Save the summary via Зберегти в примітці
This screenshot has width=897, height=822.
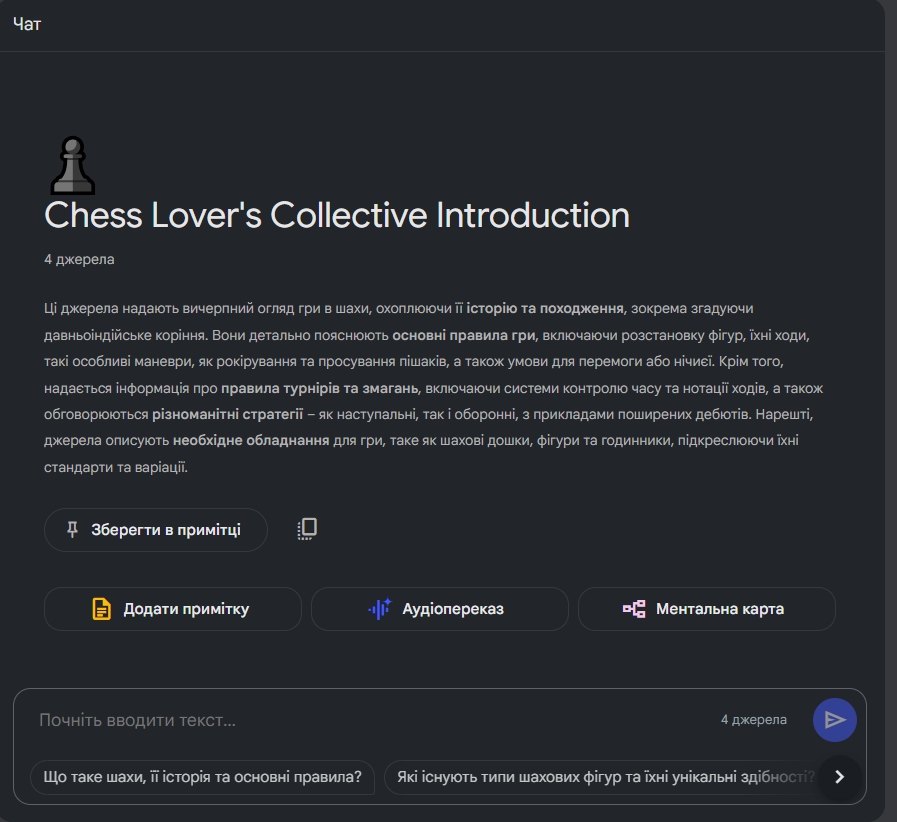pyautogui.click(x=156, y=530)
